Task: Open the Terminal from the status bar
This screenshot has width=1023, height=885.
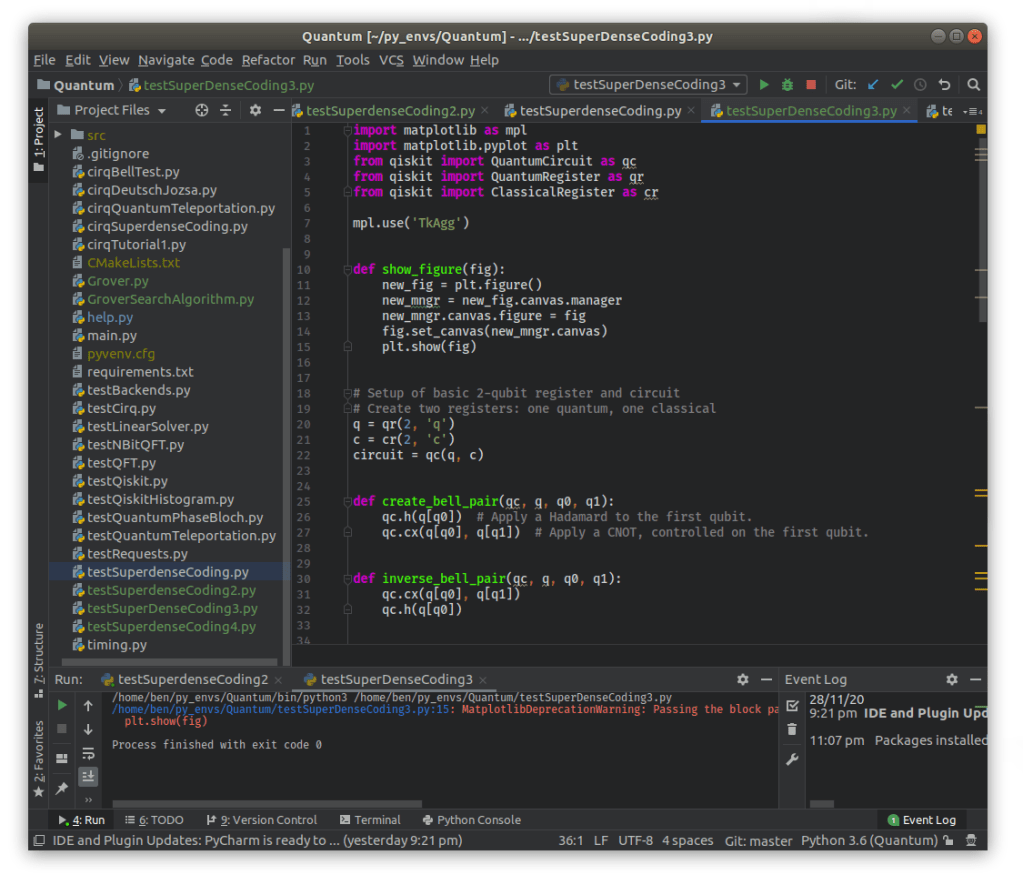Action: pos(371,820)
